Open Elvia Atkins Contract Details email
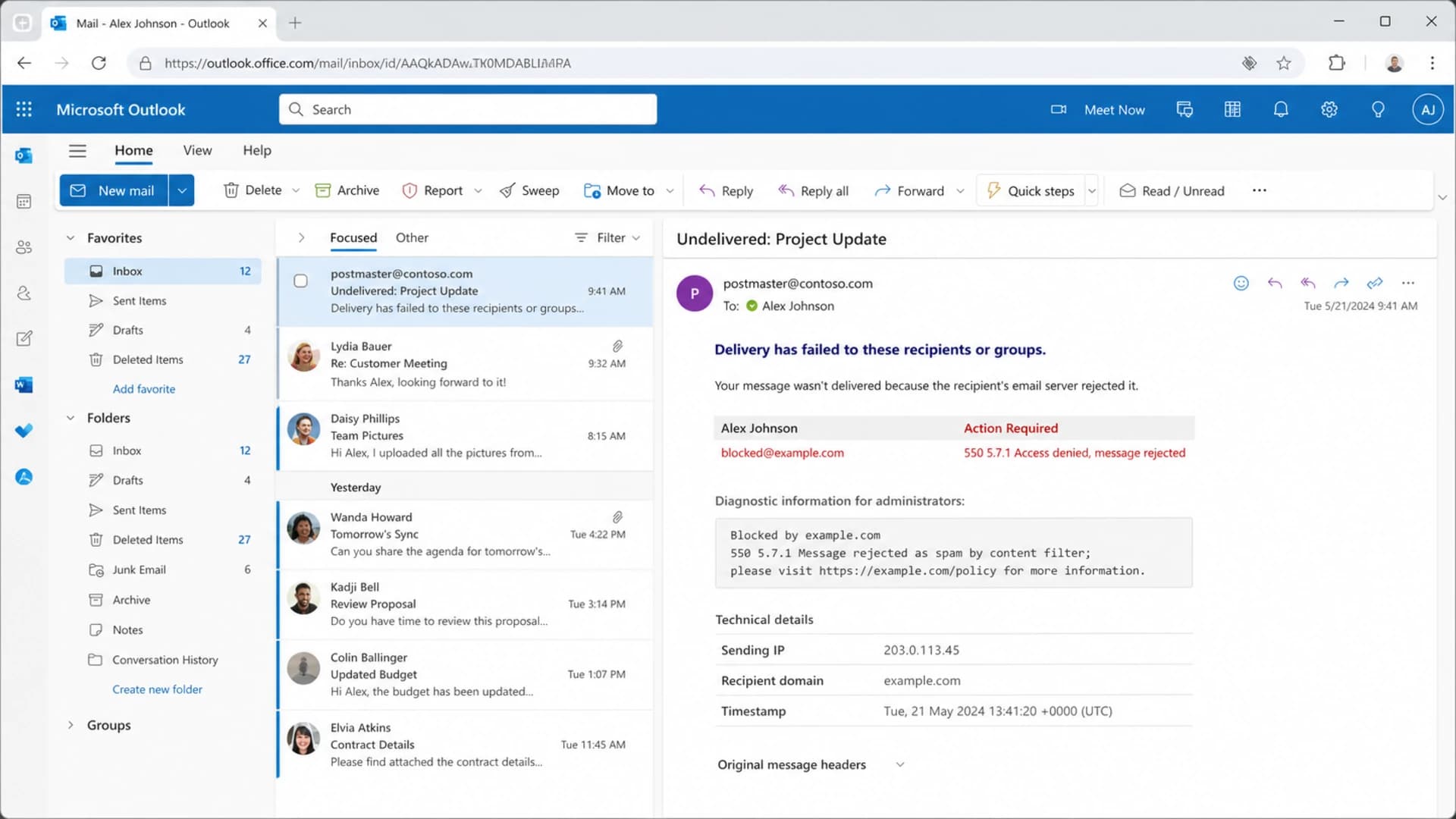The height and width of the screenshot is (819, 1456). click(x=466, y=745)
